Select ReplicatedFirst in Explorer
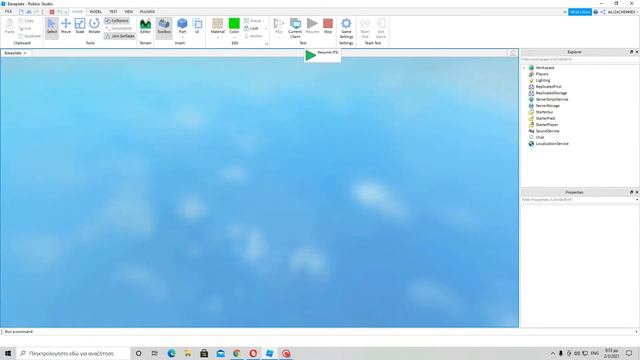The width and height of the screenshot is (640, 360). pyautogui.click(x=548, y=87)
